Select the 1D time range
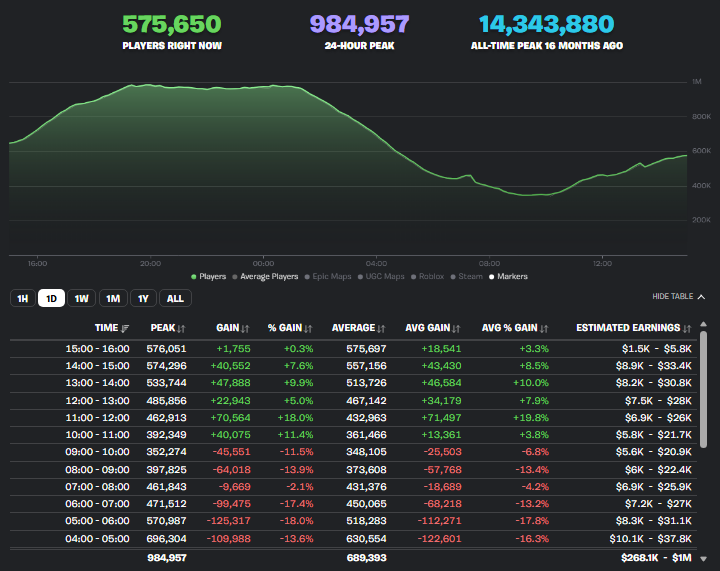The width and height of the screenshot is (720, 571). [x=51, y=298]
